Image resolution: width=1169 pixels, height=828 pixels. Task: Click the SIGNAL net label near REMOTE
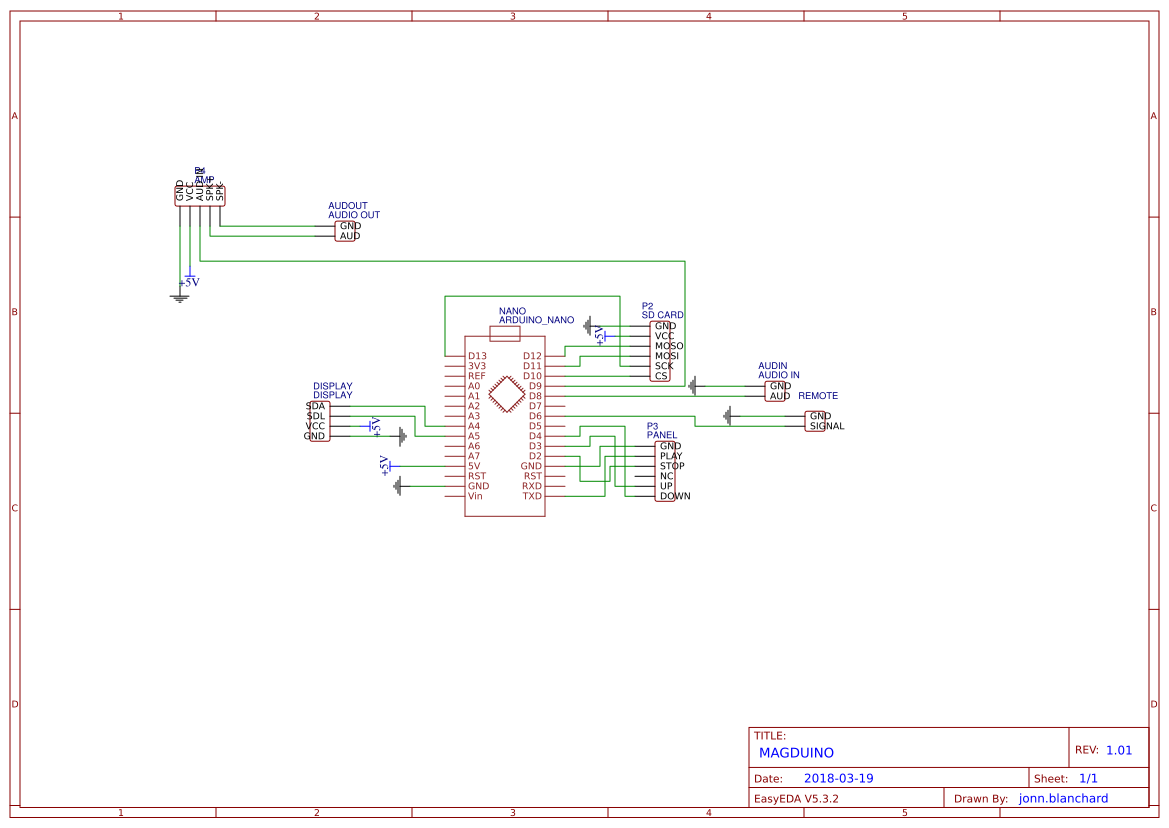pos(827,424)
